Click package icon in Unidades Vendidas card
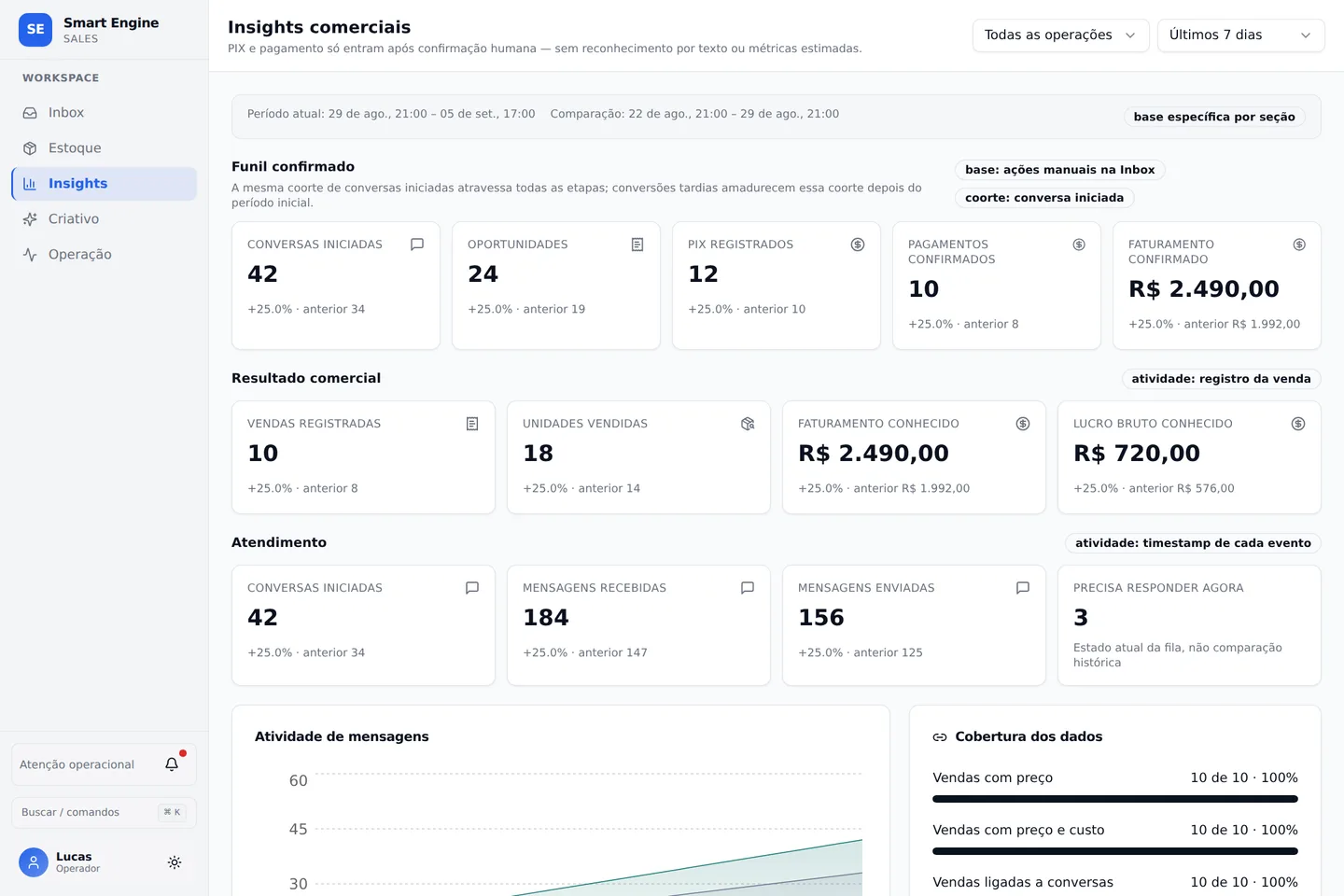The height and width of the screenshot is (896, 1344). (x=748, y=424)
